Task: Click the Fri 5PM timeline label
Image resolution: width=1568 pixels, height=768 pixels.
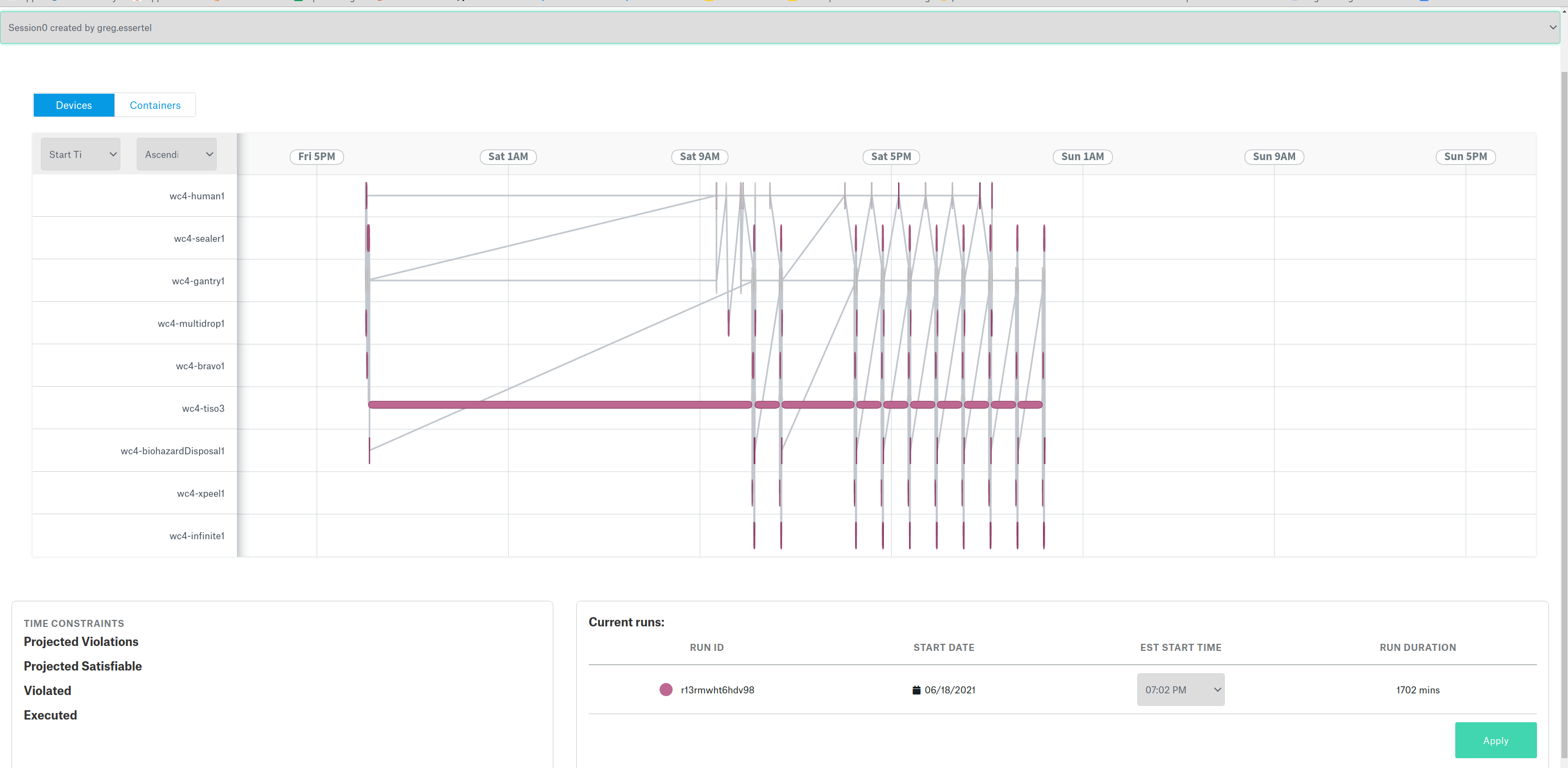Action: (x=316, y=156)
